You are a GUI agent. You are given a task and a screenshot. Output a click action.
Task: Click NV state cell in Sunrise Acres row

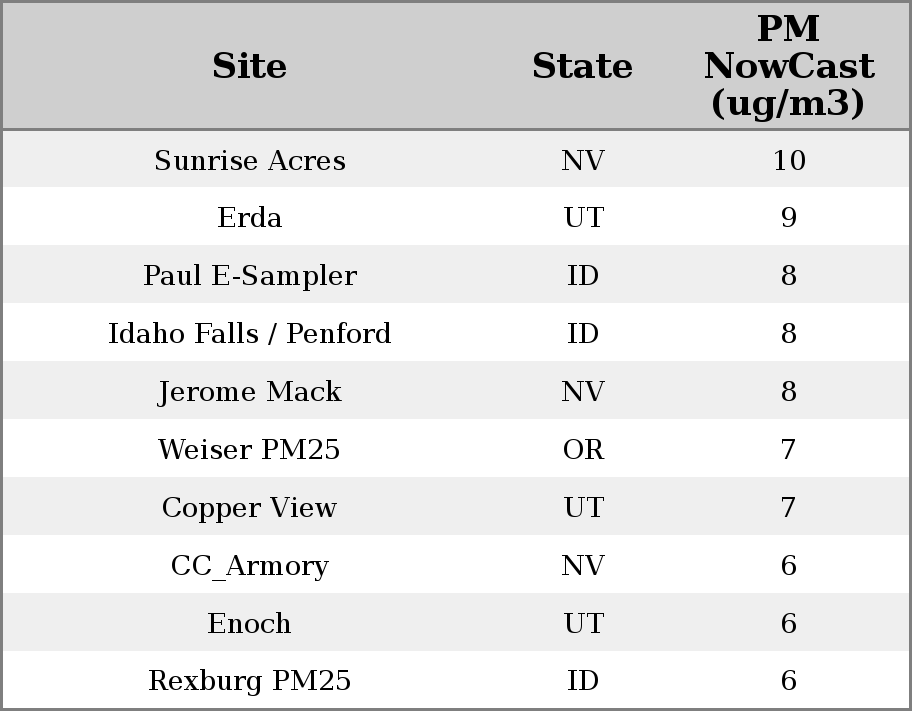582,161
